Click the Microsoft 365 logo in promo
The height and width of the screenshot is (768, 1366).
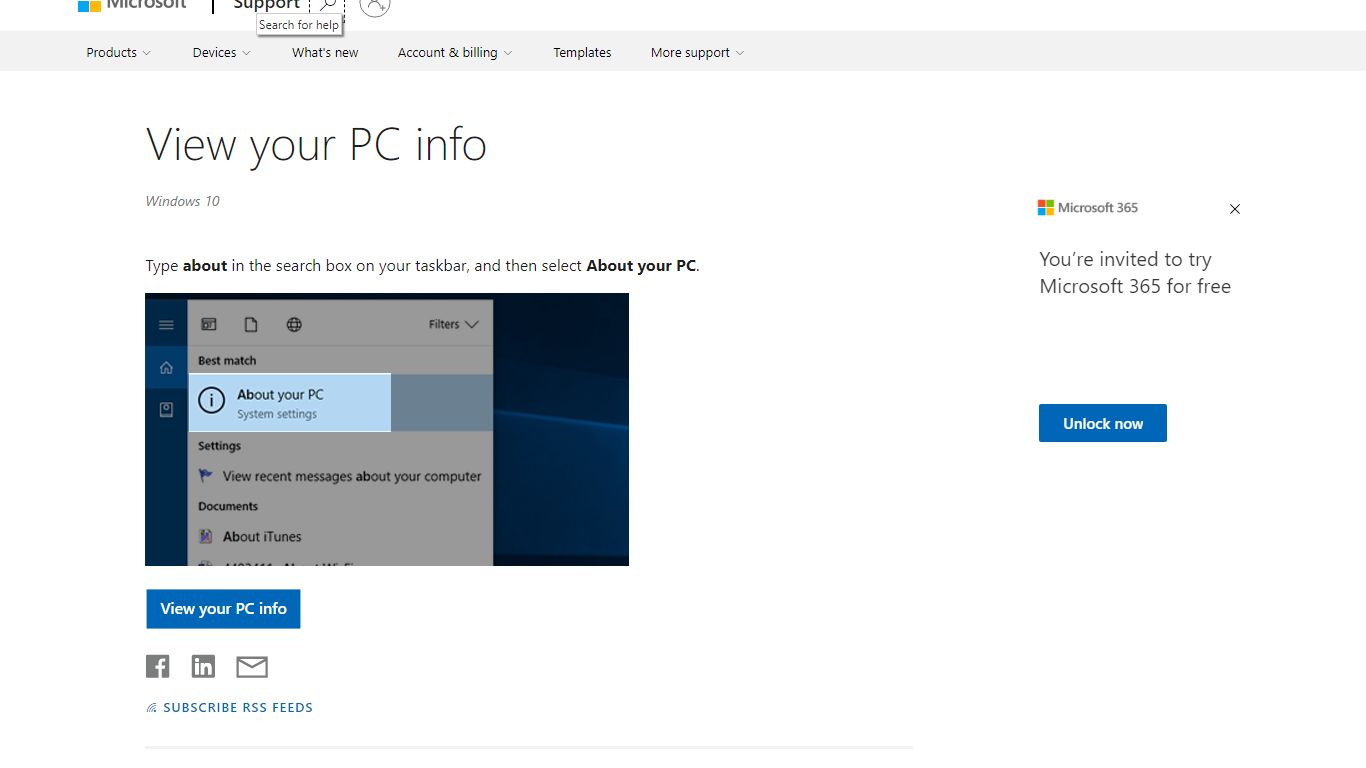click(1088, 208)
